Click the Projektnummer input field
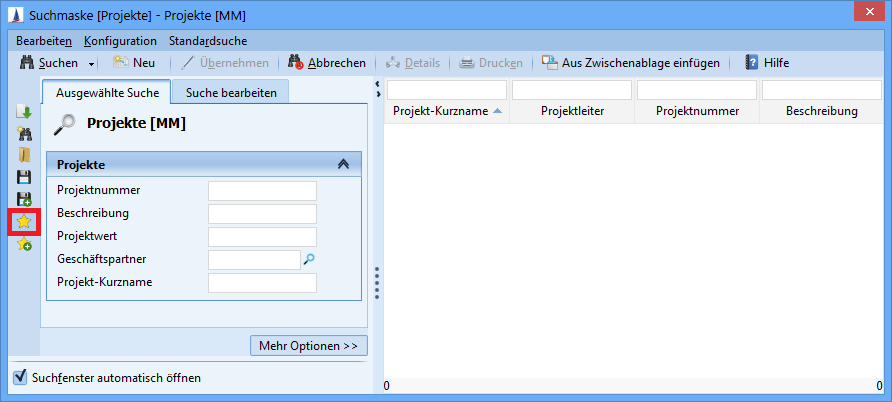The image size is (892, 402). click(262, 191)
